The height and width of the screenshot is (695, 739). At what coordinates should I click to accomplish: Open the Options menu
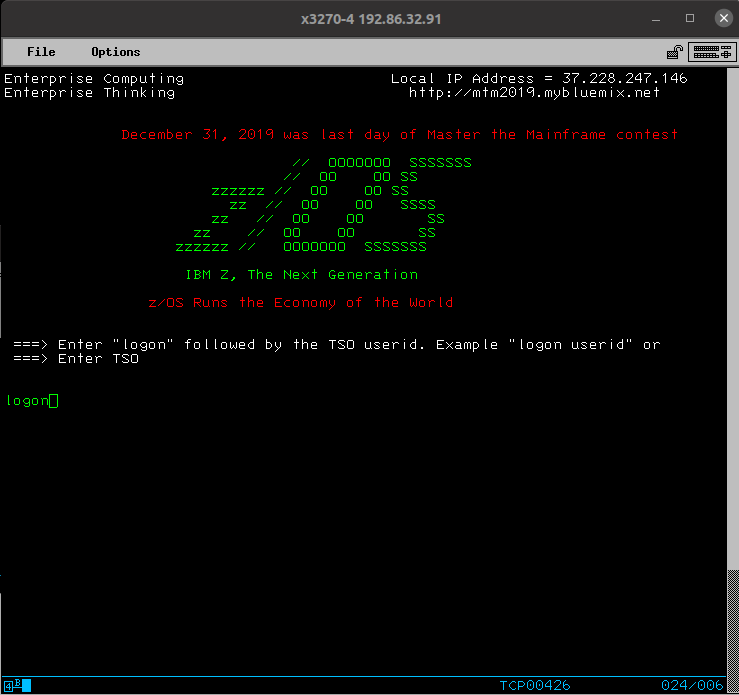[x=116, y=52]
